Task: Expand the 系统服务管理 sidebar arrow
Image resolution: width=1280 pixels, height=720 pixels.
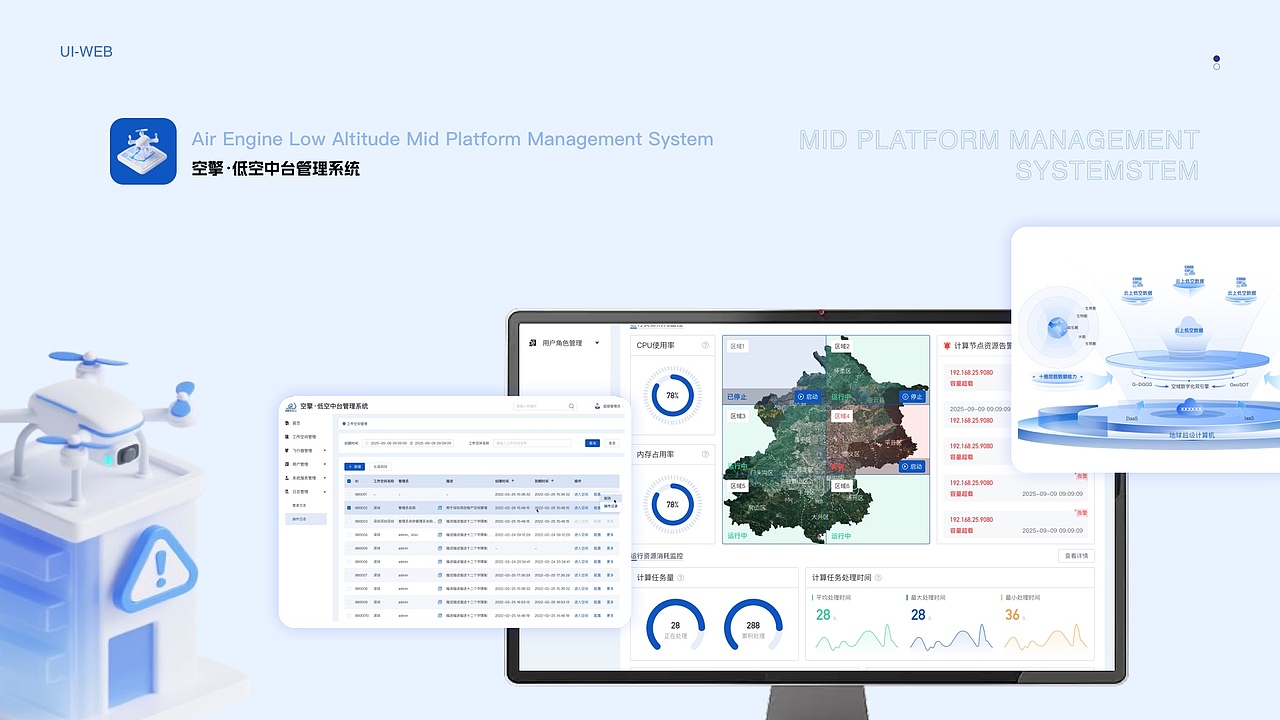Action: coord(325,478)
